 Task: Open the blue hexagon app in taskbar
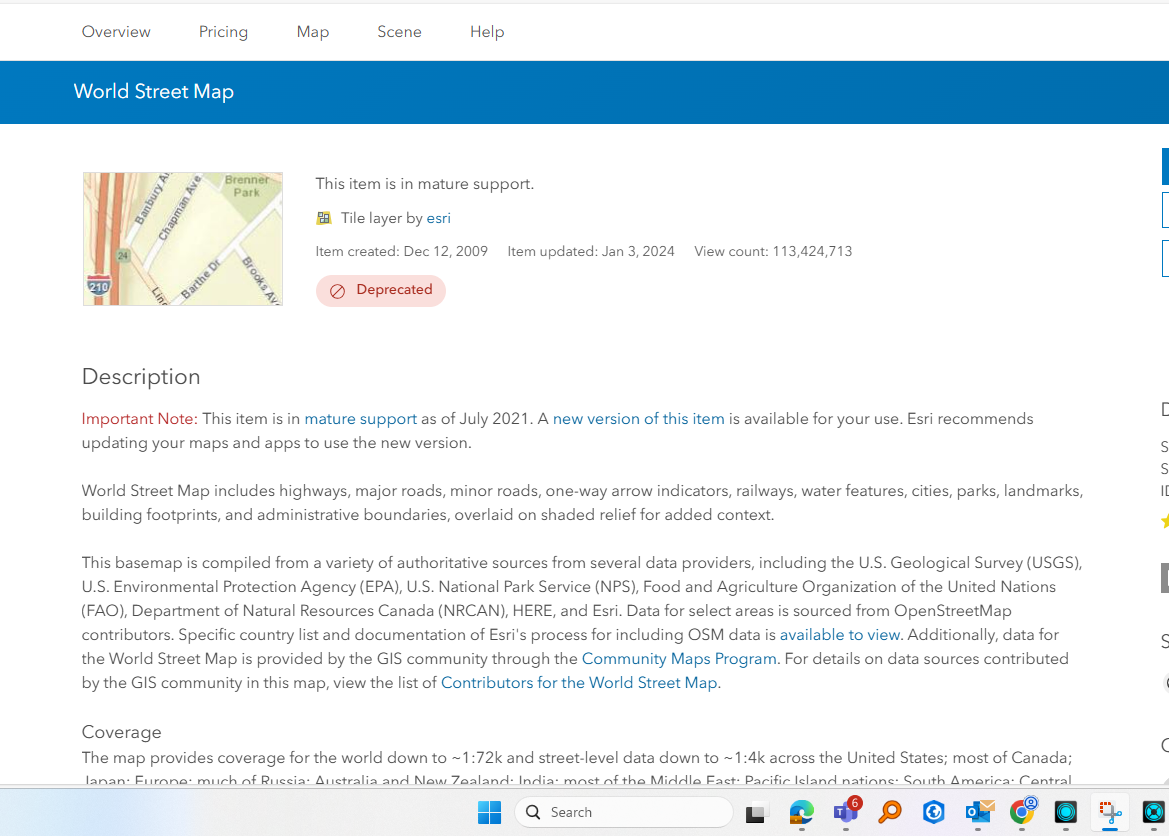click(933, 812)
